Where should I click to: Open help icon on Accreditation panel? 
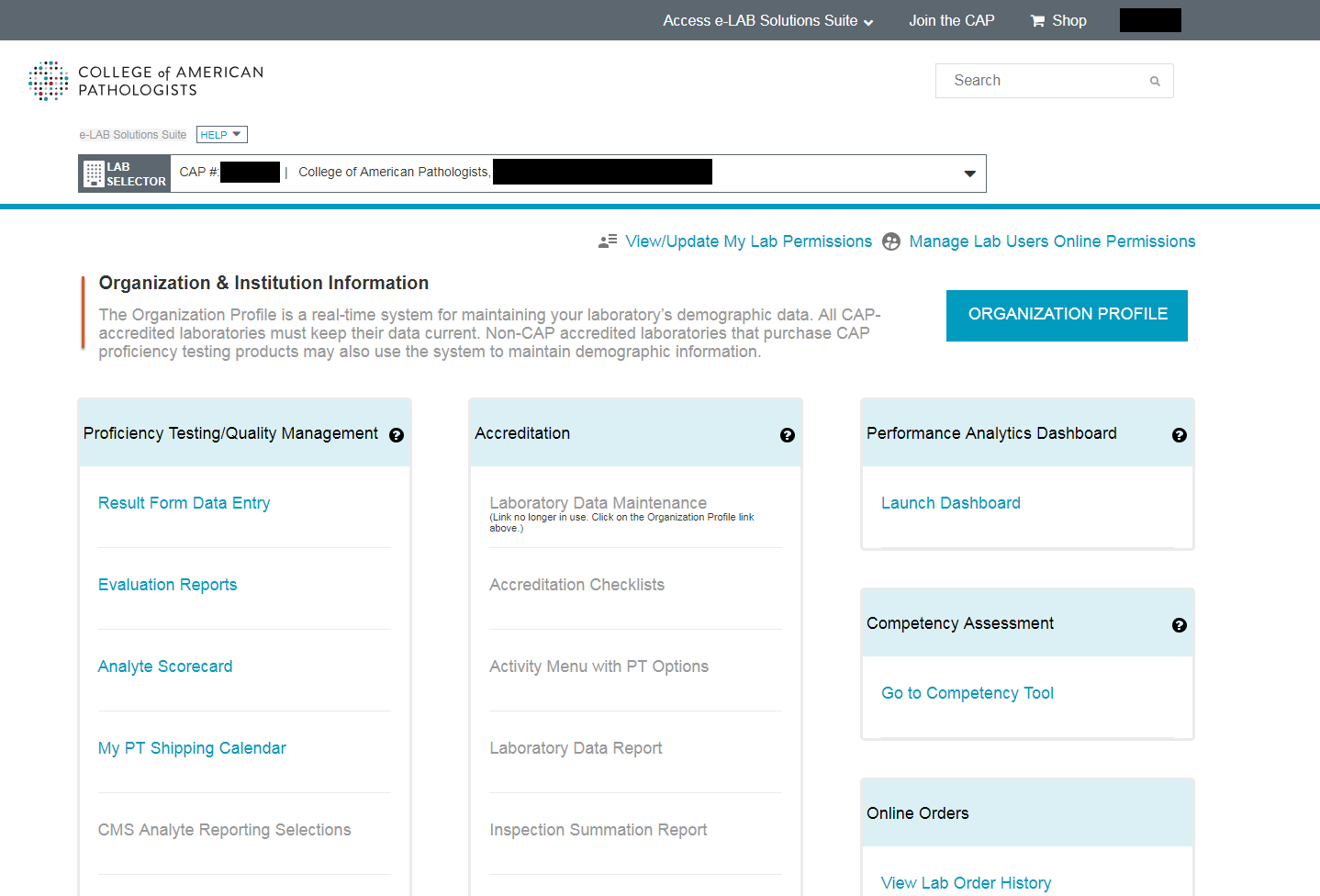(788, 435)
